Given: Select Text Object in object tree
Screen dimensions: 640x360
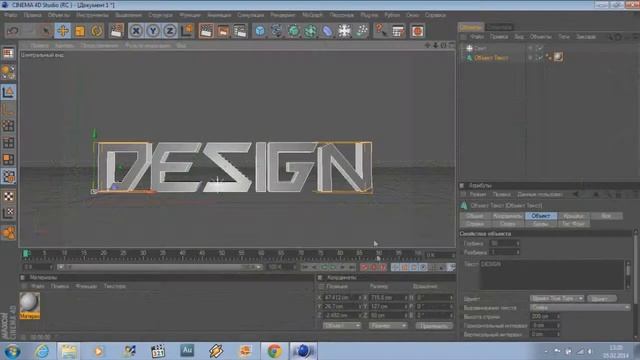Looking at the screenshot, I should point(491,58).
